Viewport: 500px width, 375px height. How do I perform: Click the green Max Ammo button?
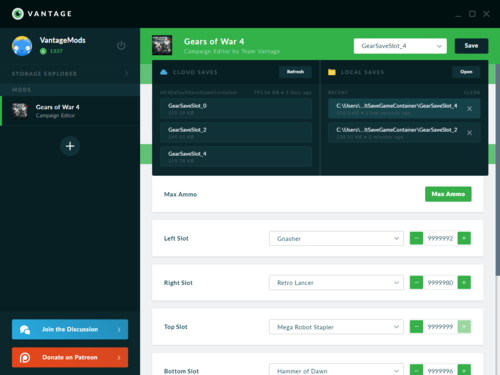pos(448,194)
